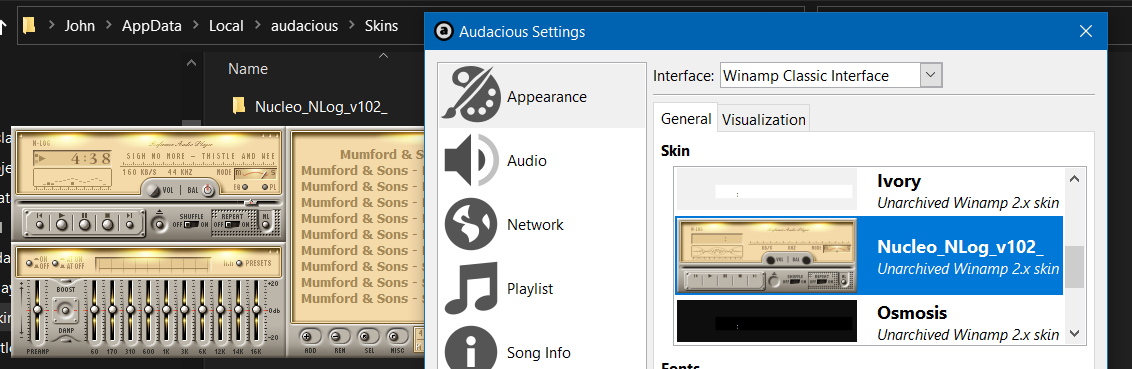Viewport: 1132px width, 369px height.
Task: Click sort chevron above Name column
Action: (383, 55)
